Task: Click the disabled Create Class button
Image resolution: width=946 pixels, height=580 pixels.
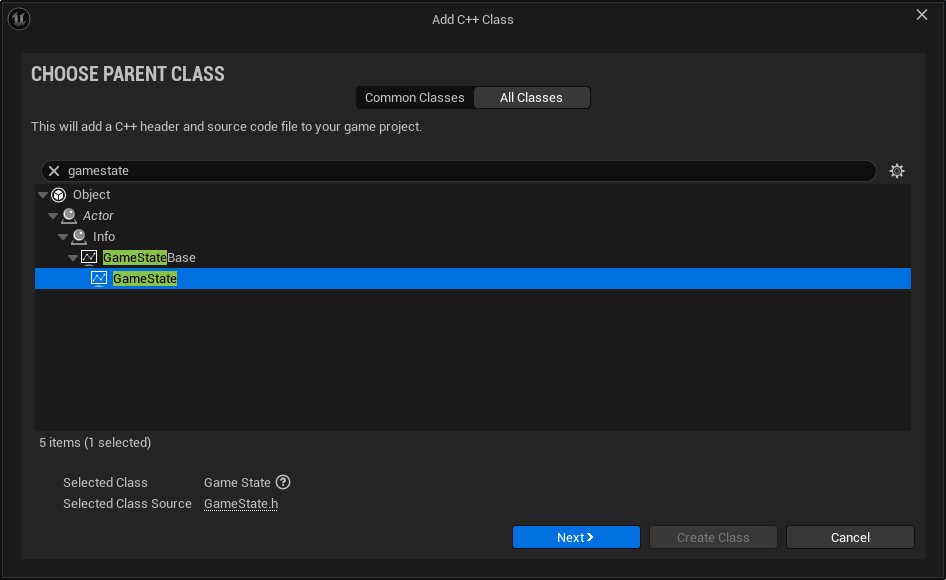Action: [x=713, y=537]
